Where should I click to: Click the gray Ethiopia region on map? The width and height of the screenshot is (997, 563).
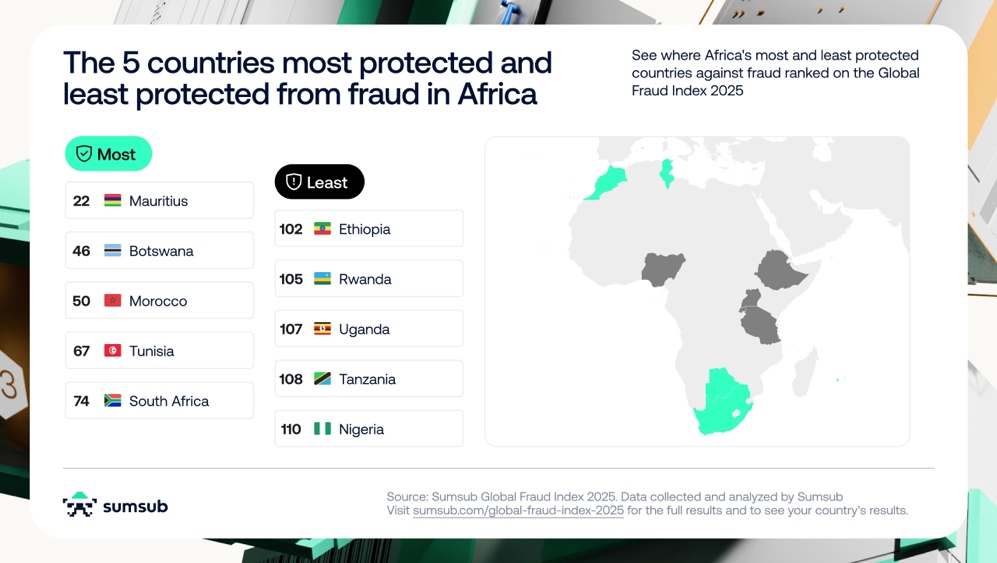(x=782, y=268)
